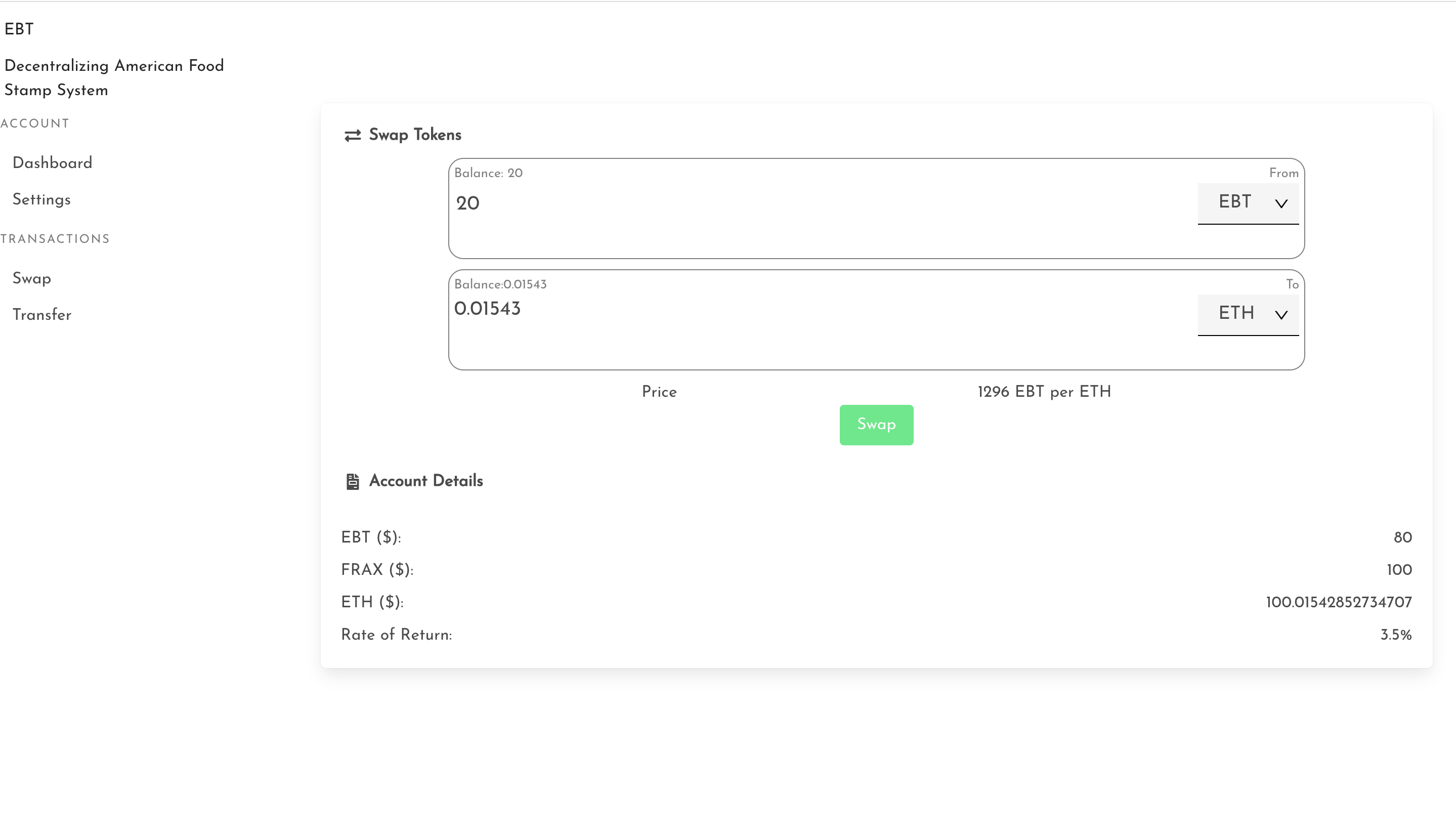1456x833 pixels.
Task: Click the Swap Tokens heading
Action: tap(415, 135)
